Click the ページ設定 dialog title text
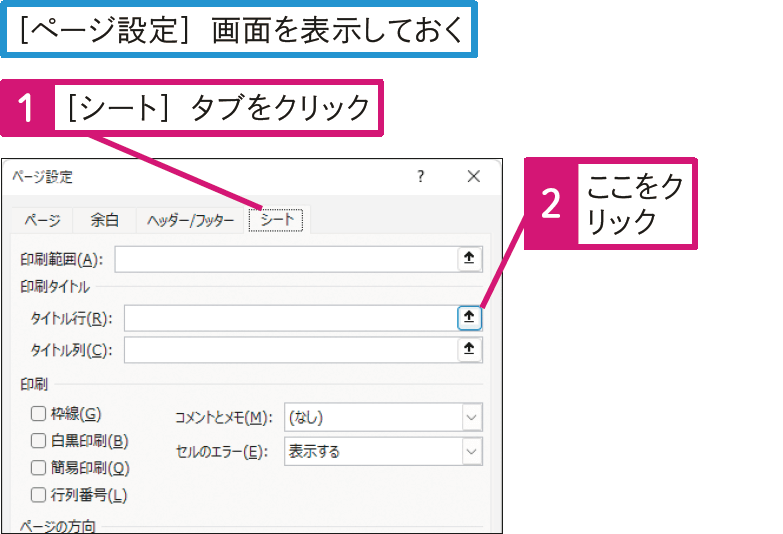 coord(42,177)
